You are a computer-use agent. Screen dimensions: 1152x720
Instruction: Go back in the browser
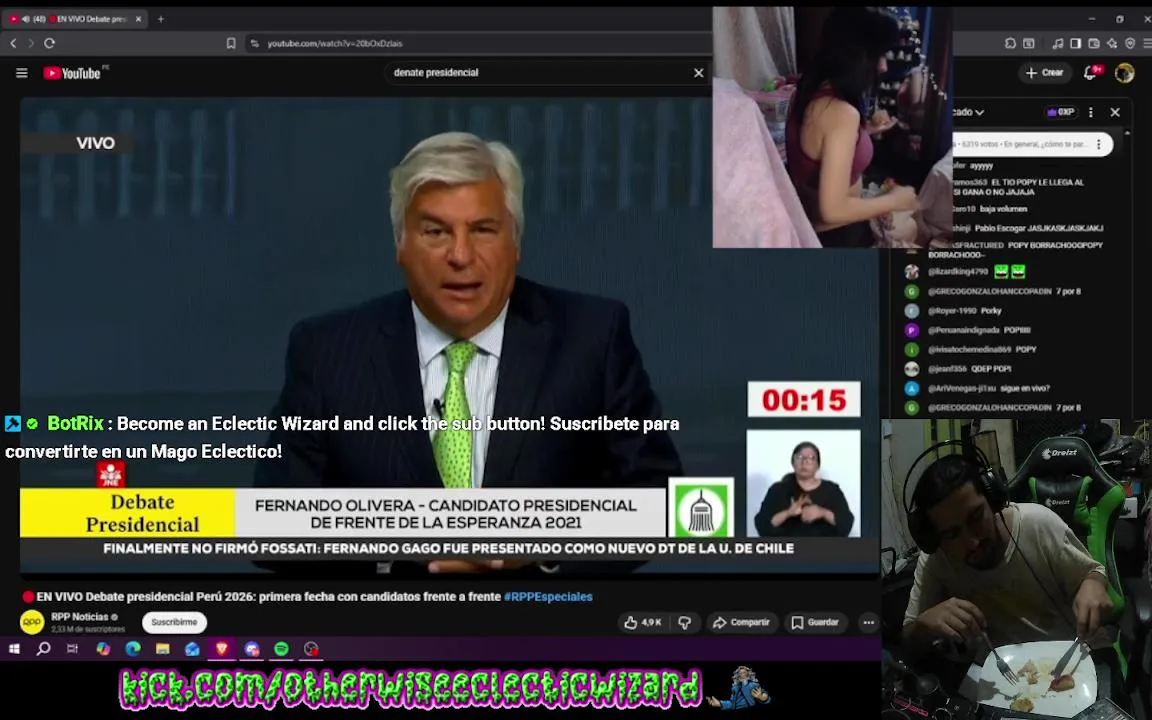[13, 43]
